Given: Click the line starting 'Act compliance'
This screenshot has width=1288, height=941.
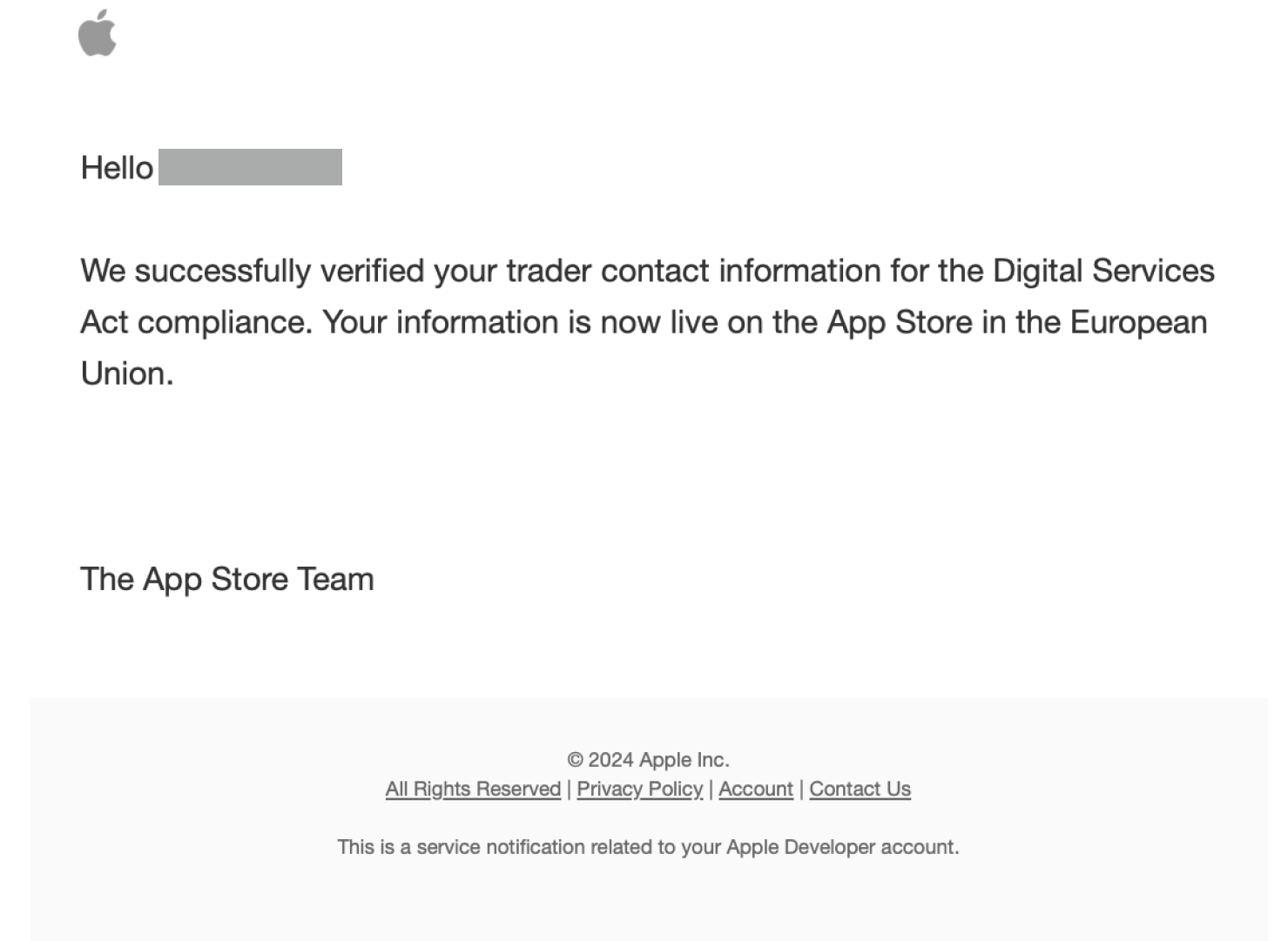Looking at the screenshot, I should click(644, 322).
